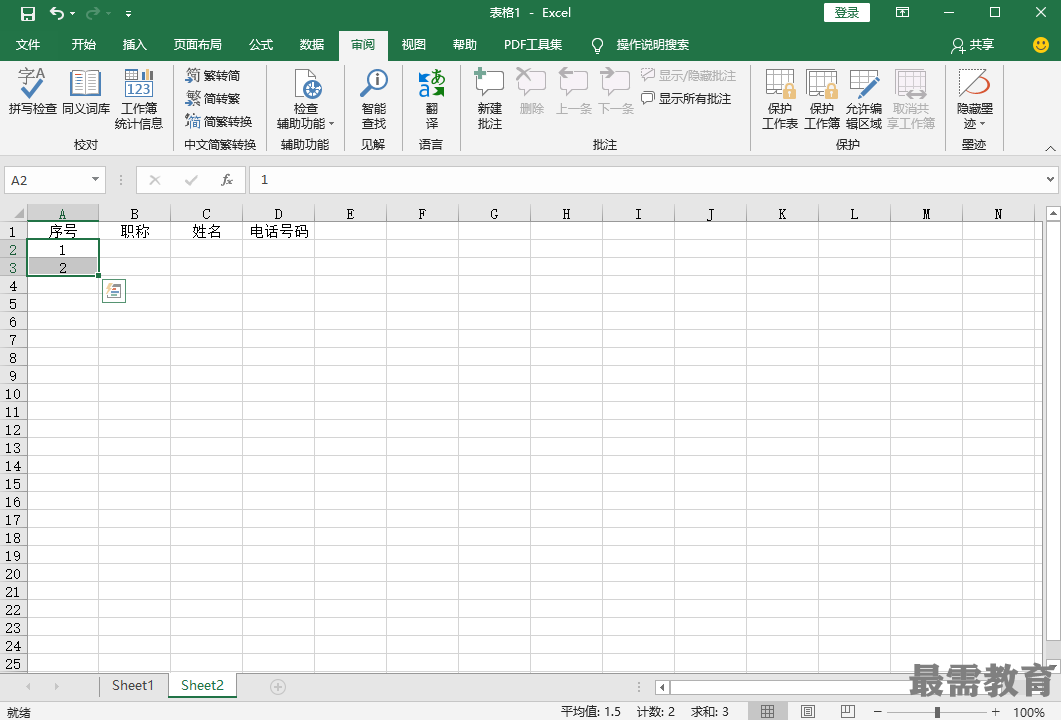Click the Save icon in title bar
Viewport: 1061px width, 720px height.
(28, 13)
